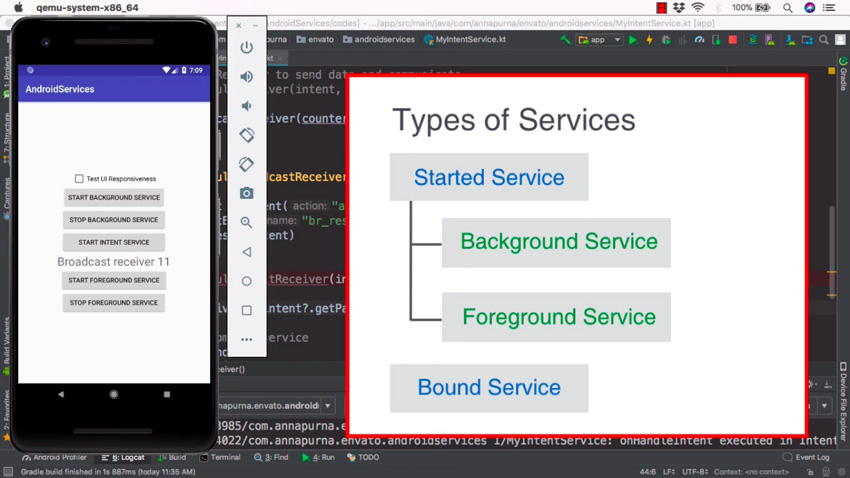
Task: Click emulator sidebar home circle
Action: click(247, 281)
